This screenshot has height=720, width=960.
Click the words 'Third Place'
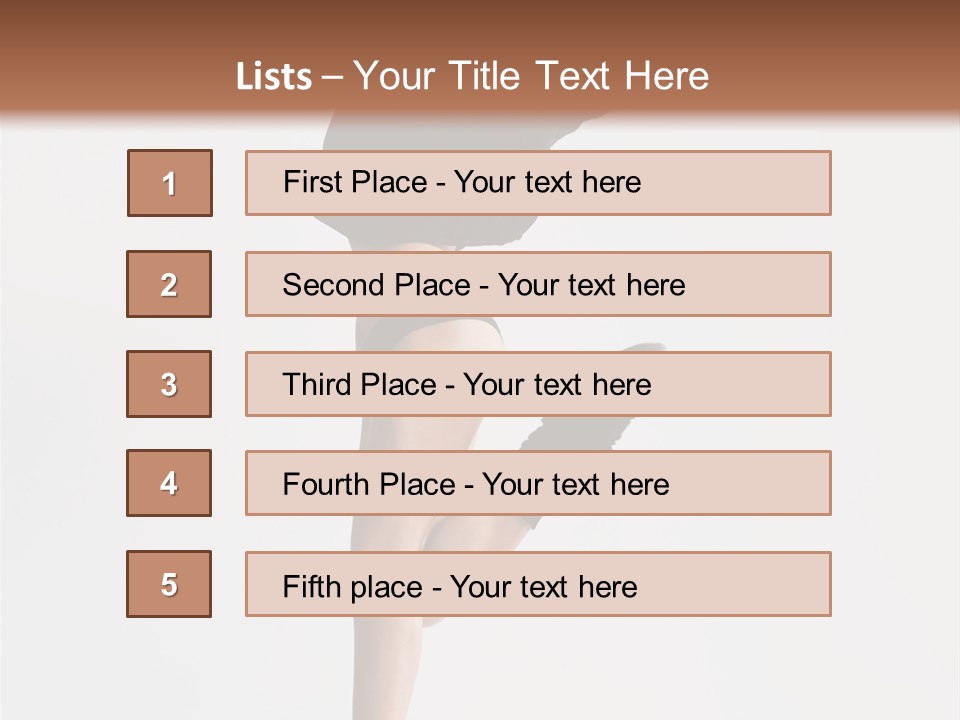pyautogui.click(x=359, y=384)
